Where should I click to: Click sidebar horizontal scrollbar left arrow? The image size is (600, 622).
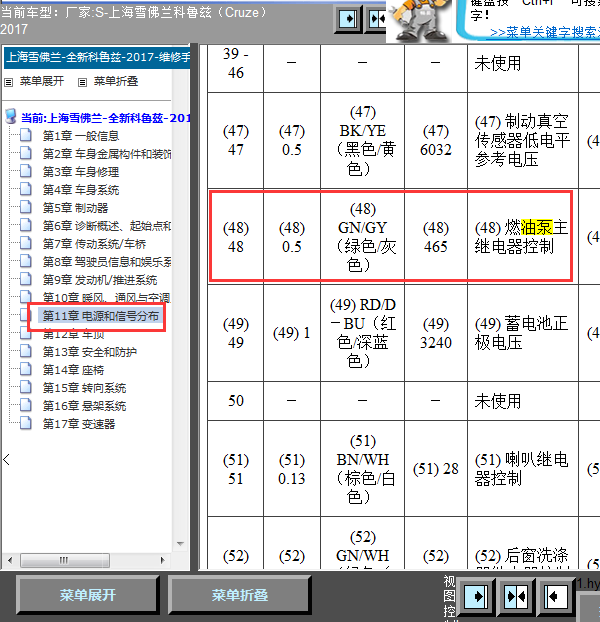coord(10,561)
